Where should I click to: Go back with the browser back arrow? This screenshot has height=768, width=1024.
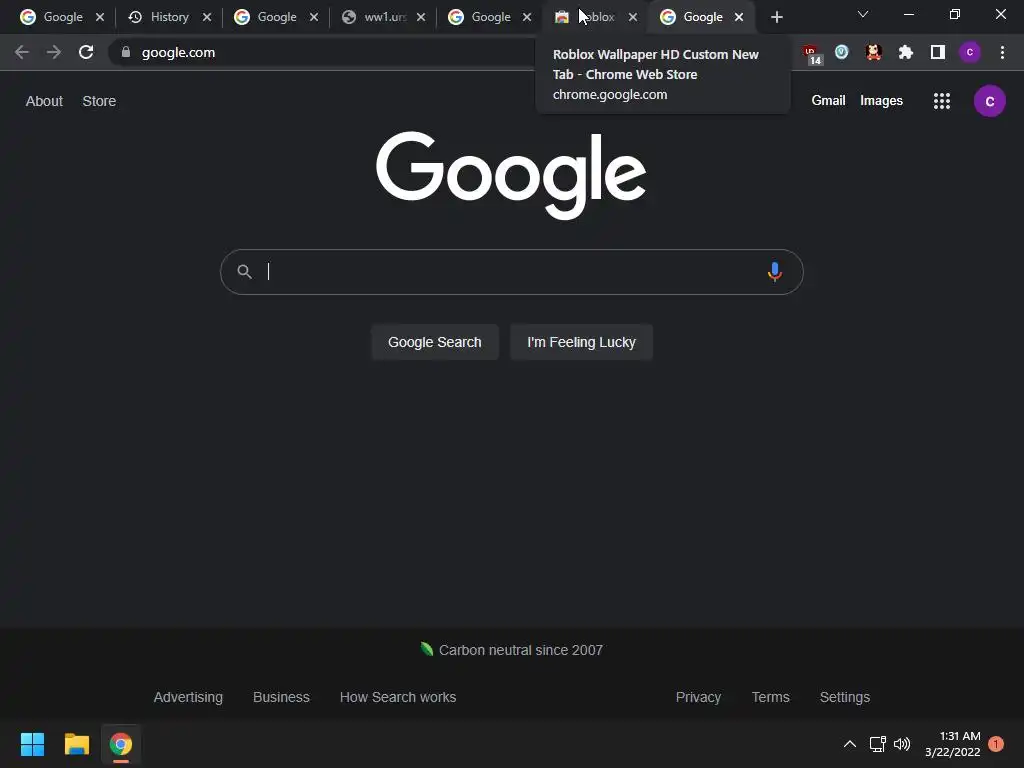pos(22,52)
